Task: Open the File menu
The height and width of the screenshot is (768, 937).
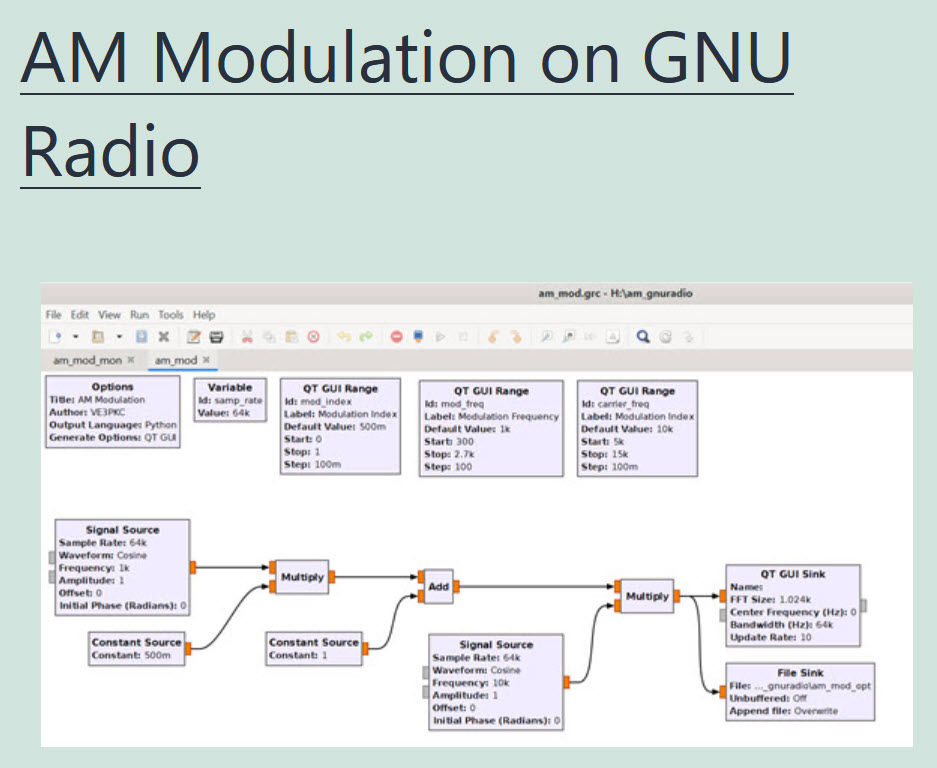Action: point(53,315)
